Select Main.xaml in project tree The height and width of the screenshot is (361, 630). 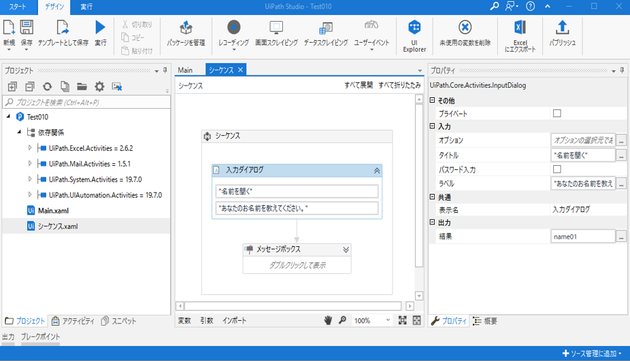[x=48, y=211]
